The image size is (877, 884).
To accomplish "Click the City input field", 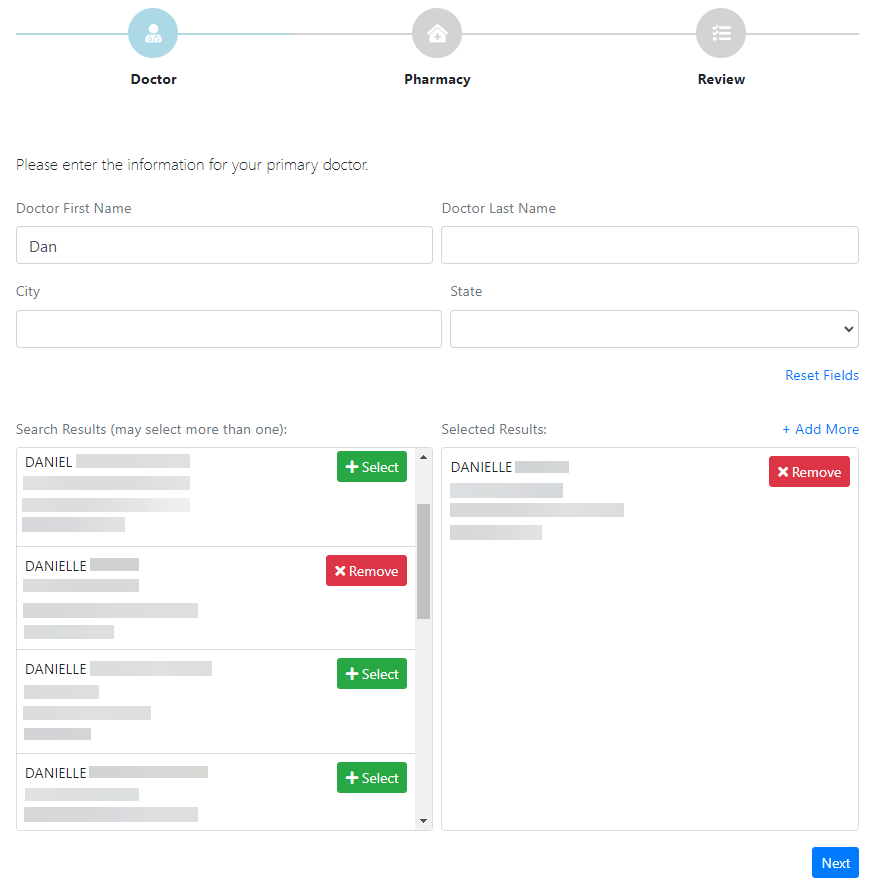I will 228,329.
